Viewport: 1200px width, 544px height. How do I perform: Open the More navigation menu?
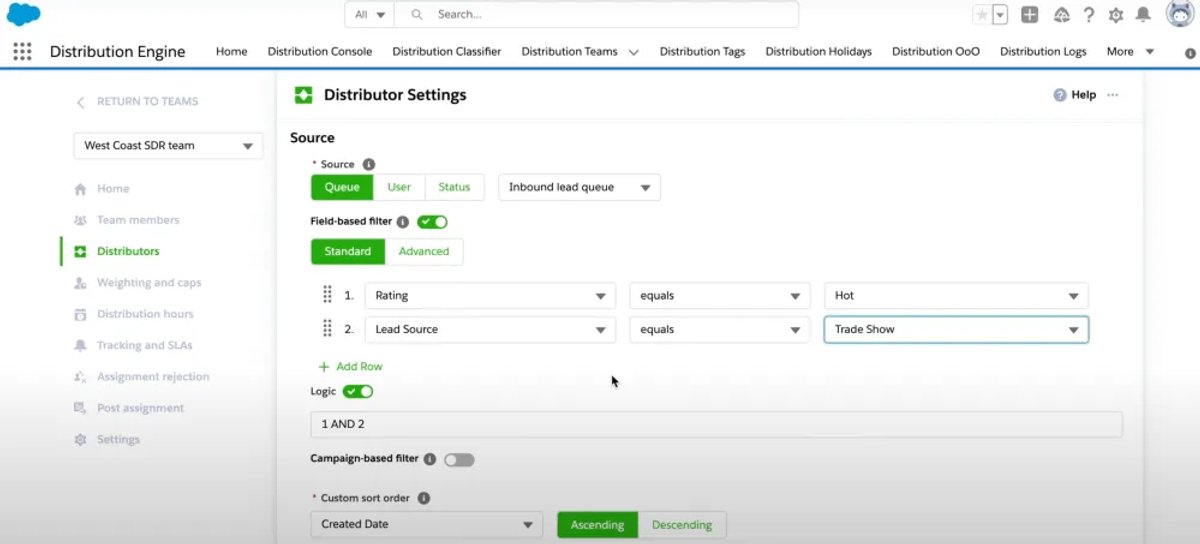click(x=1130, y=52)
